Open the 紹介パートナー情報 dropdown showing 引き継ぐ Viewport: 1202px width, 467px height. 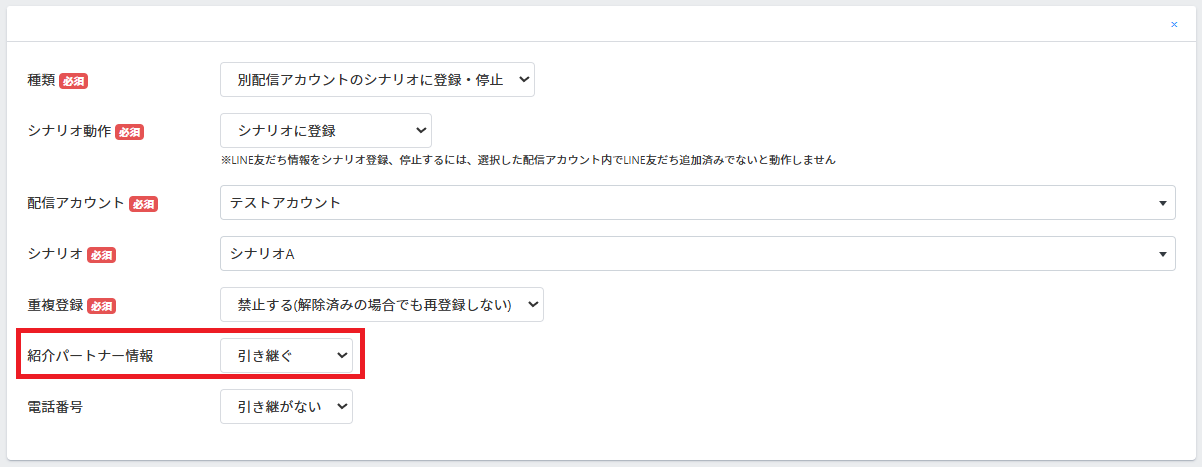tap(286, 355)
